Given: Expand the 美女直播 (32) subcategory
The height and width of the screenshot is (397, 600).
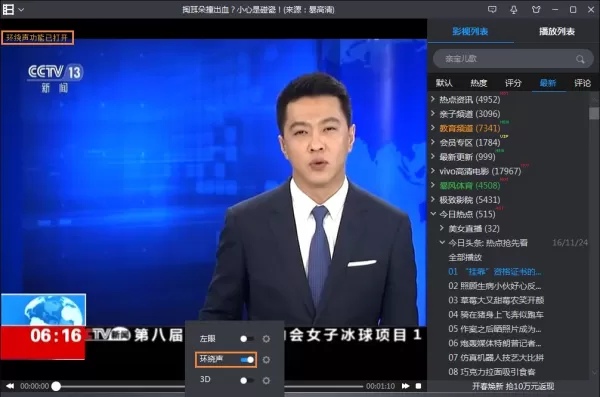Looking at the screenshot, I should [442, 228].
